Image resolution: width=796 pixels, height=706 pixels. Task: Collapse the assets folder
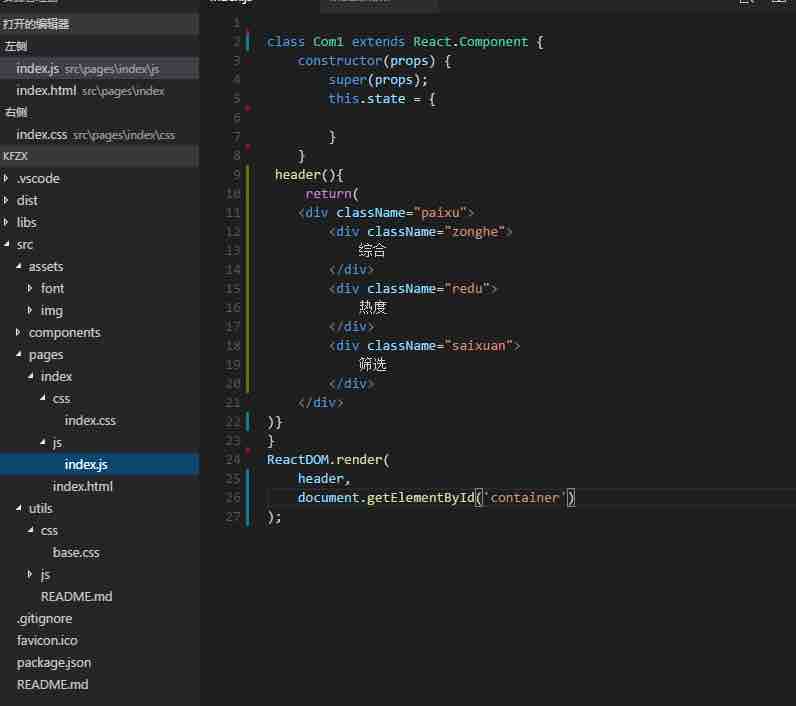pos(45,267)
